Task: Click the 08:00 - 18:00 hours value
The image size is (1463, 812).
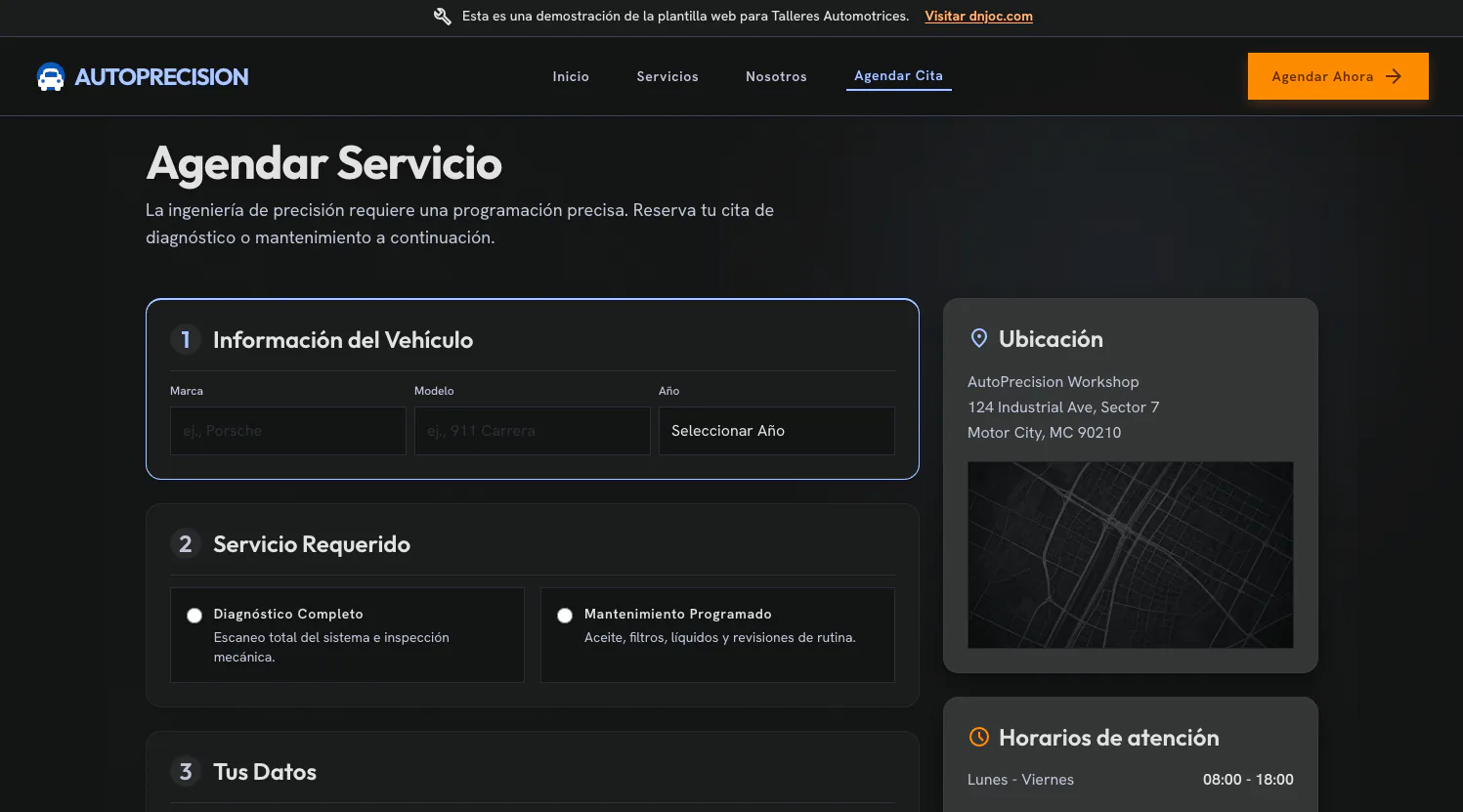Action: point(1248,780)
